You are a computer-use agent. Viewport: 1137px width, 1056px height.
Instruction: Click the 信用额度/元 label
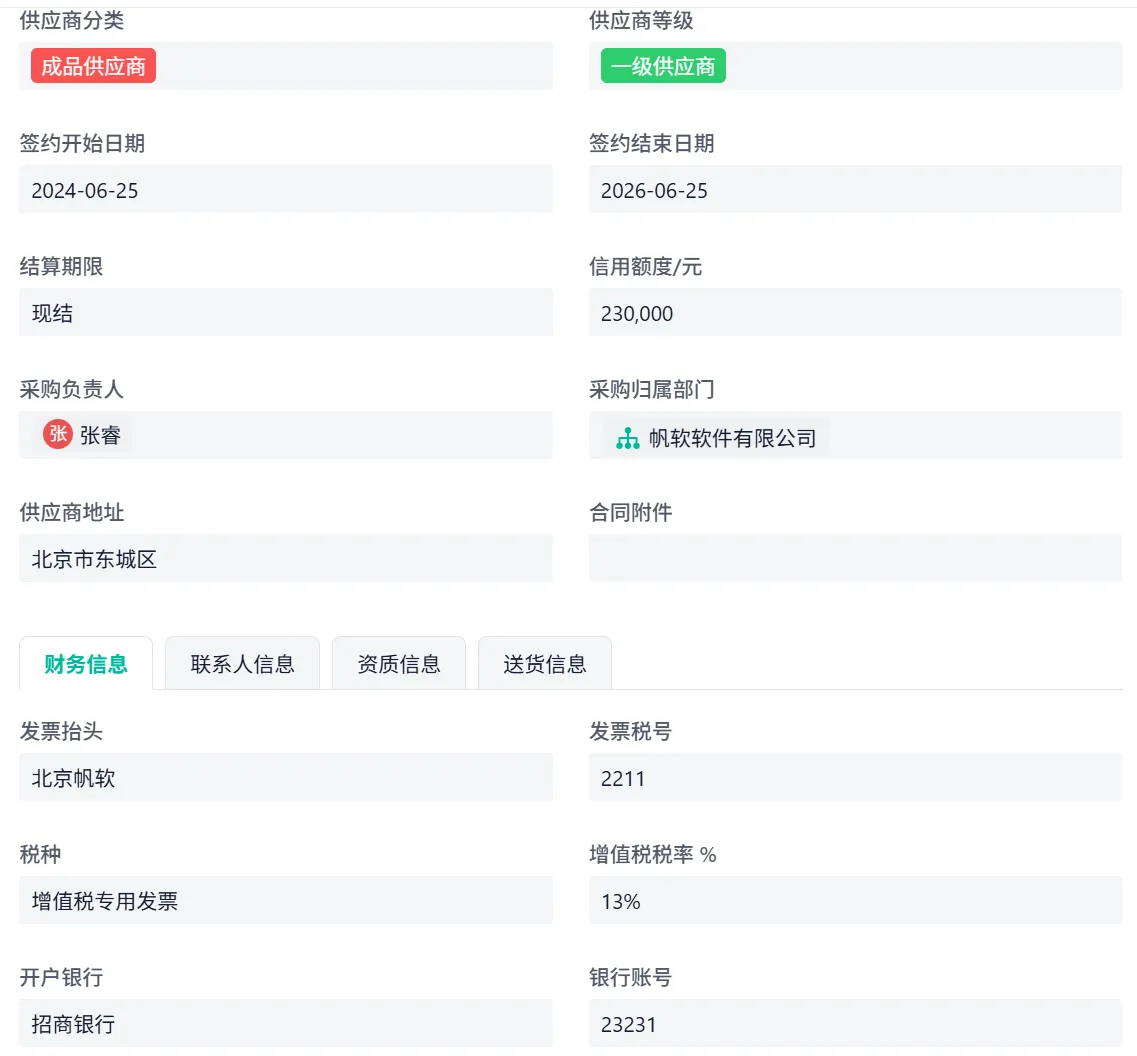click(645, 266)
